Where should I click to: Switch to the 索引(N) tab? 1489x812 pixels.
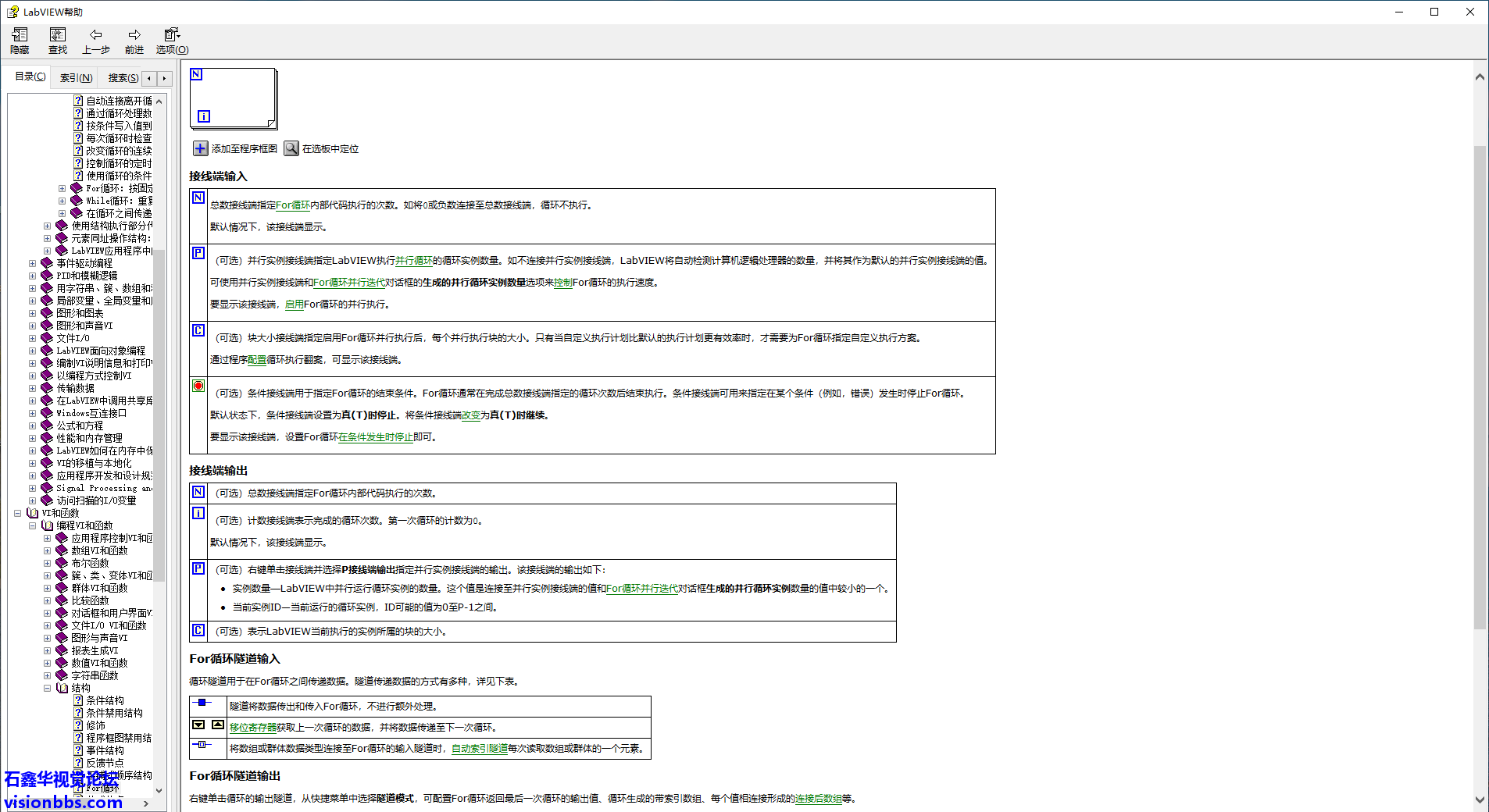click(x=76, y=78)
